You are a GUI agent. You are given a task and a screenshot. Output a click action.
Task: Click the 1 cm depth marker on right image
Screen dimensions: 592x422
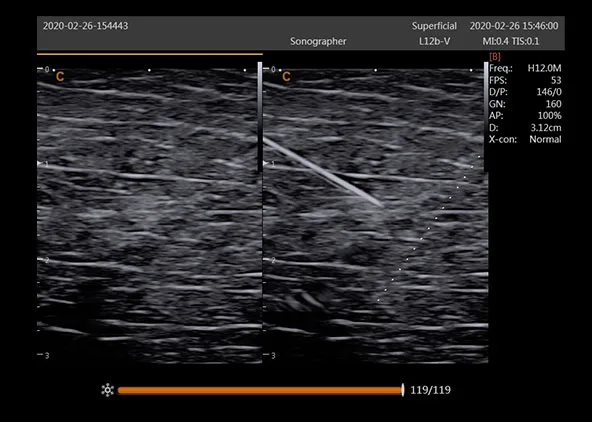(x=270, y=164)
